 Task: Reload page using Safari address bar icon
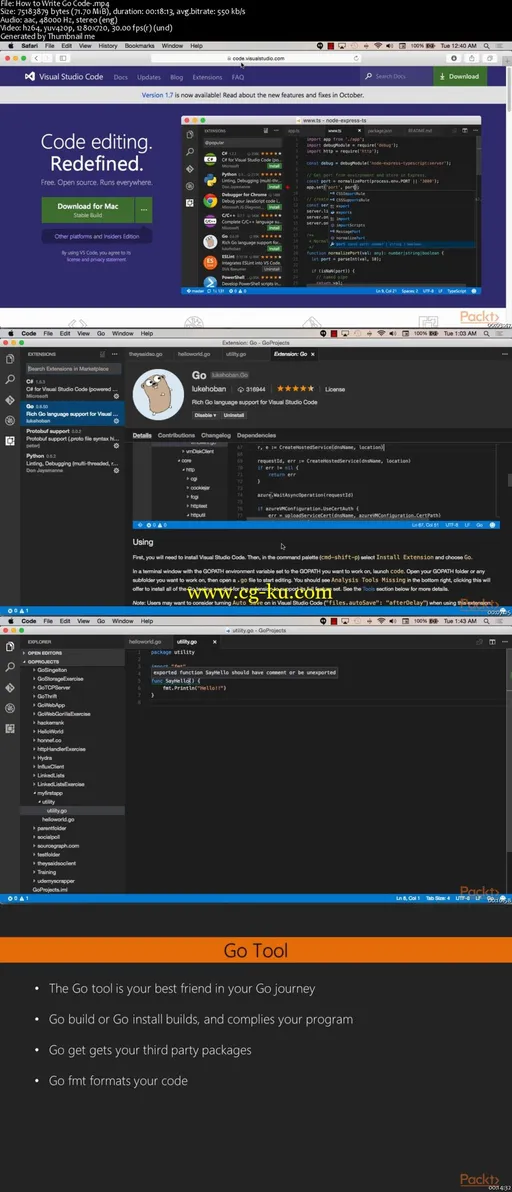point(357,58)
